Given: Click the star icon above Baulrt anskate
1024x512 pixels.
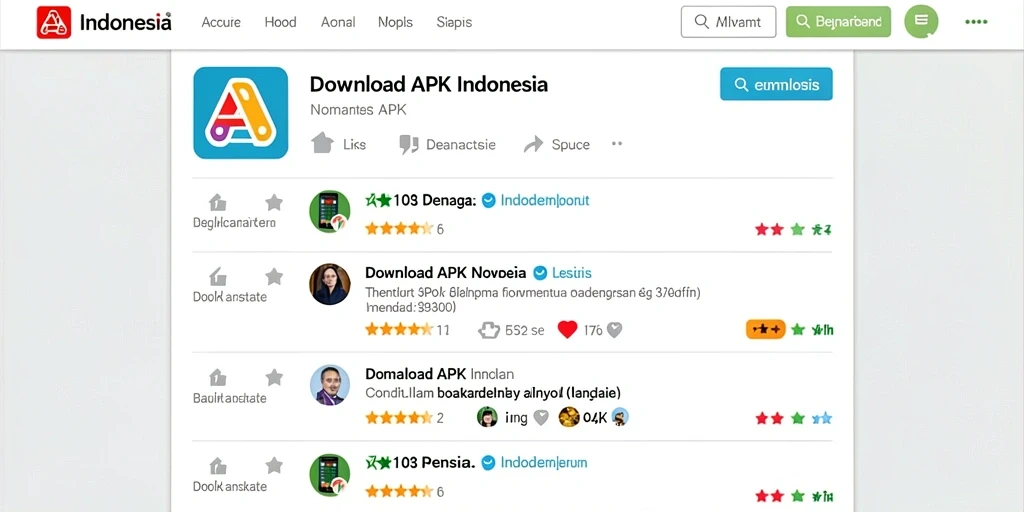Looking at the screenshot, I should 274,377.
